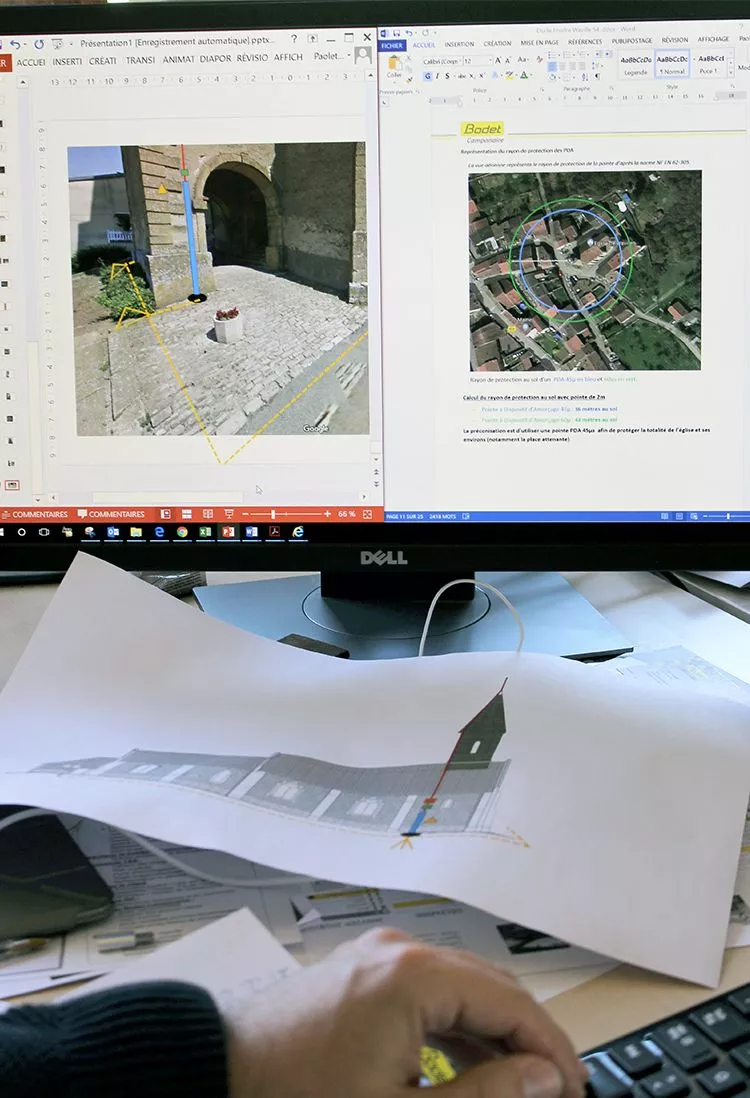The height and width of the screenshot is (1098, 750).
Task: Toggle bold formatting in Word ribbon
Action: click(427, 76)
